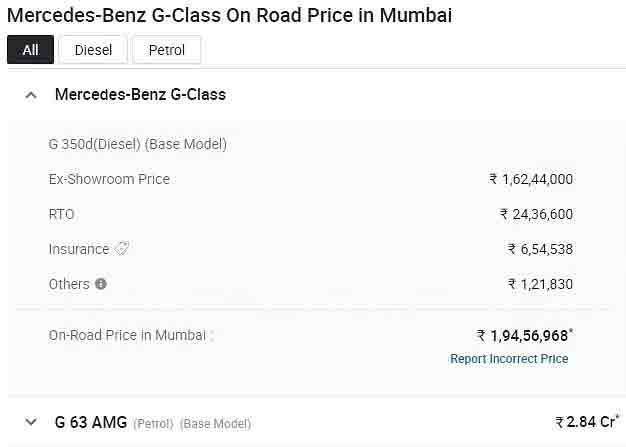The image size is (626, 447).
Task: Click the Insurance tag icon
Action: click(x=122, y=249)
